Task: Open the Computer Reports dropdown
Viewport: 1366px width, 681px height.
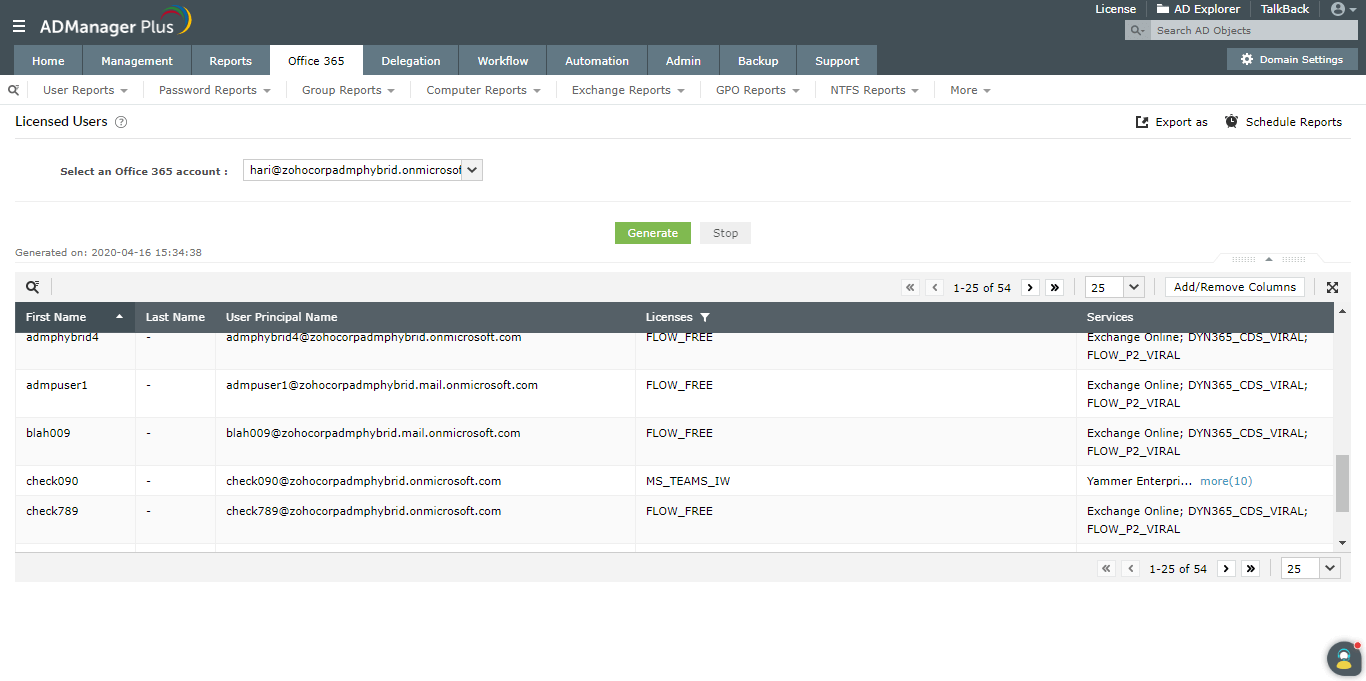Action: tap(483, 90)
